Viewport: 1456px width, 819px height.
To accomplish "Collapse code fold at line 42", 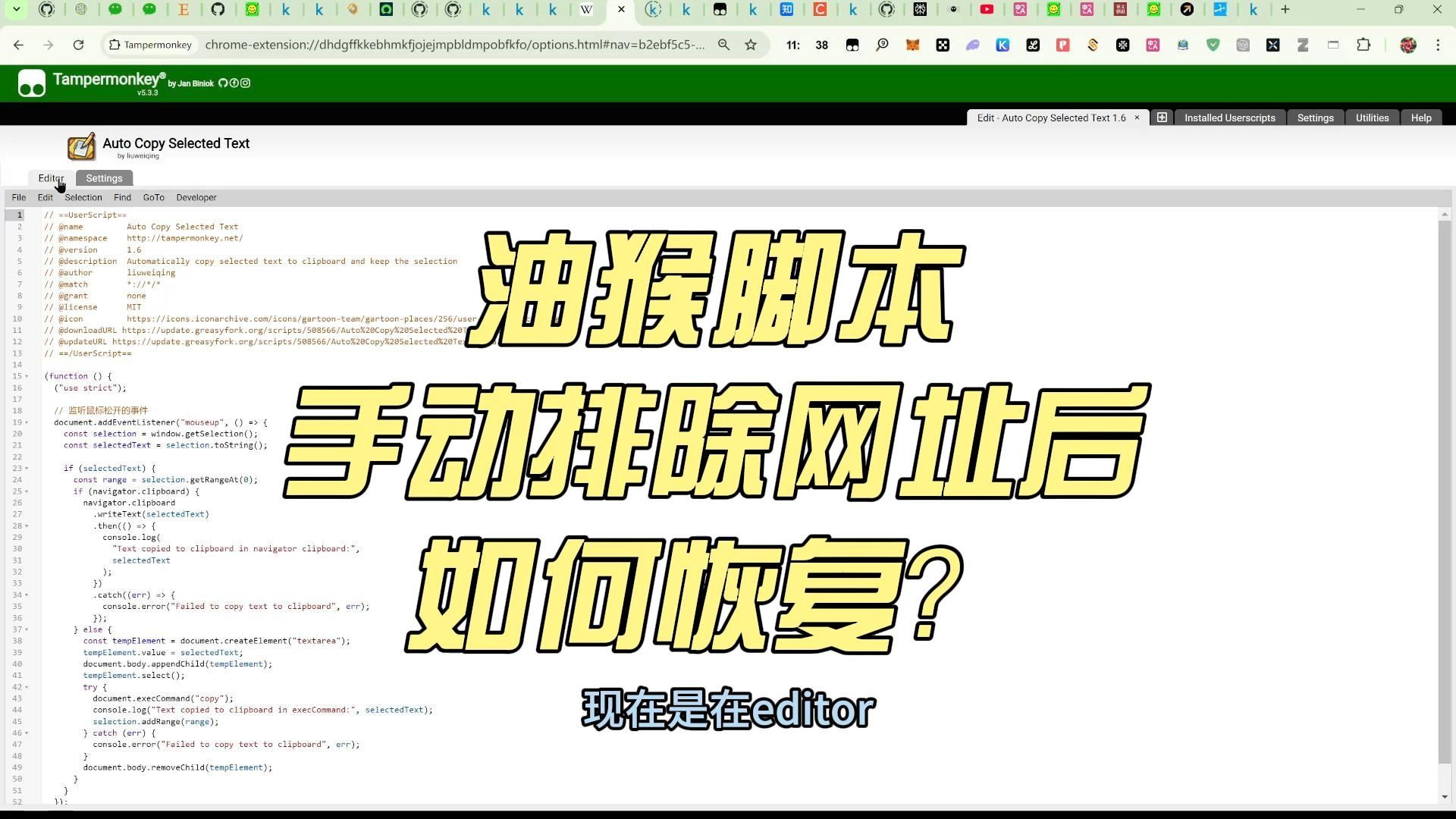I will click(27, 688).
